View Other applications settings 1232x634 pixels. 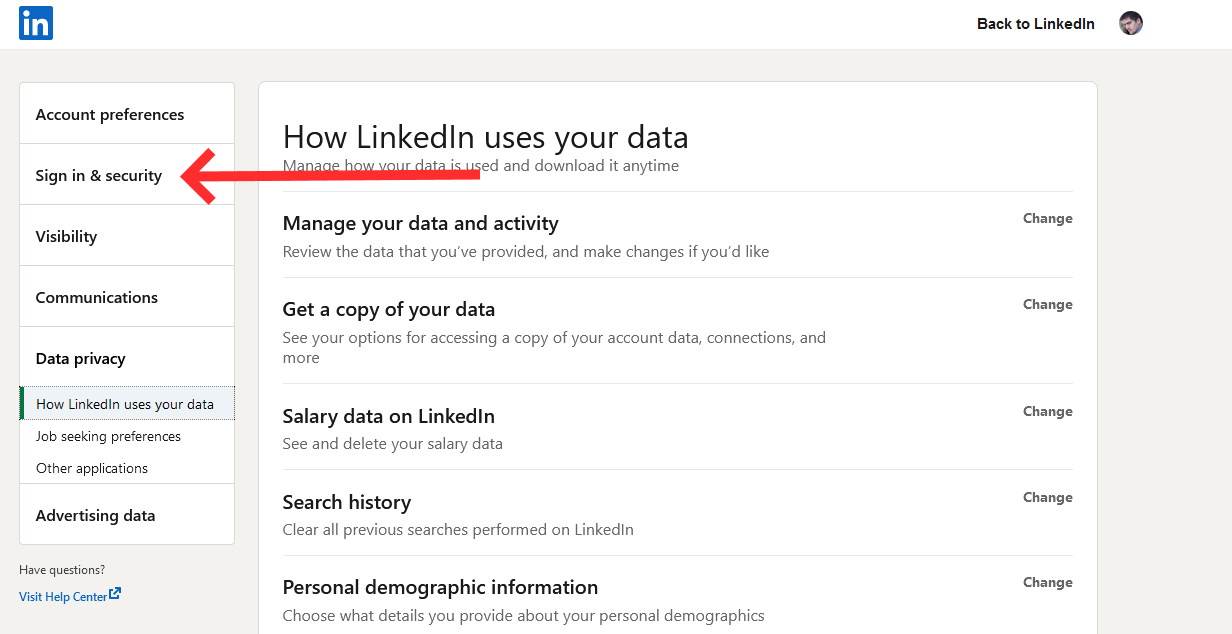click(x=92, y=468)
